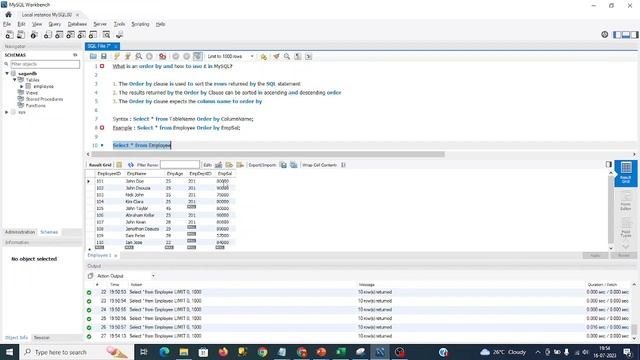Viewport: 640px width, 360px height.
Task: Open the object inspector in main toolbar
Action: (34, 35)
